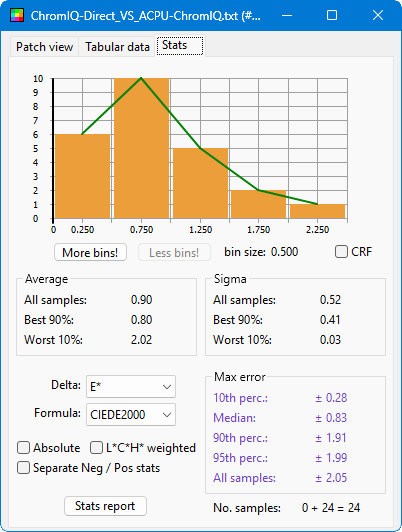Switch to the Patch view tab

(44, 47)
